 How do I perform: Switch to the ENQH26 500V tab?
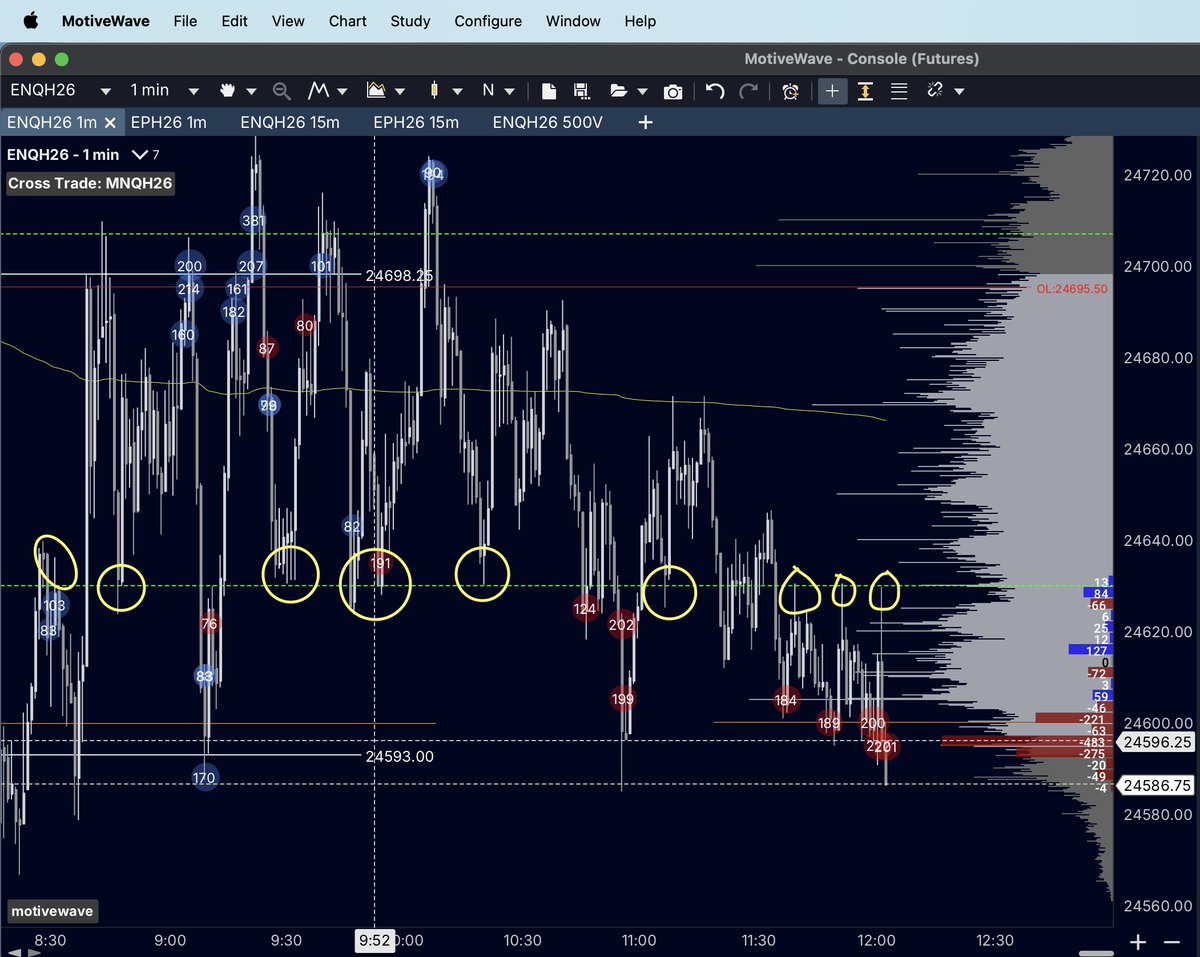pyautogui.click(x=547, y=122)
